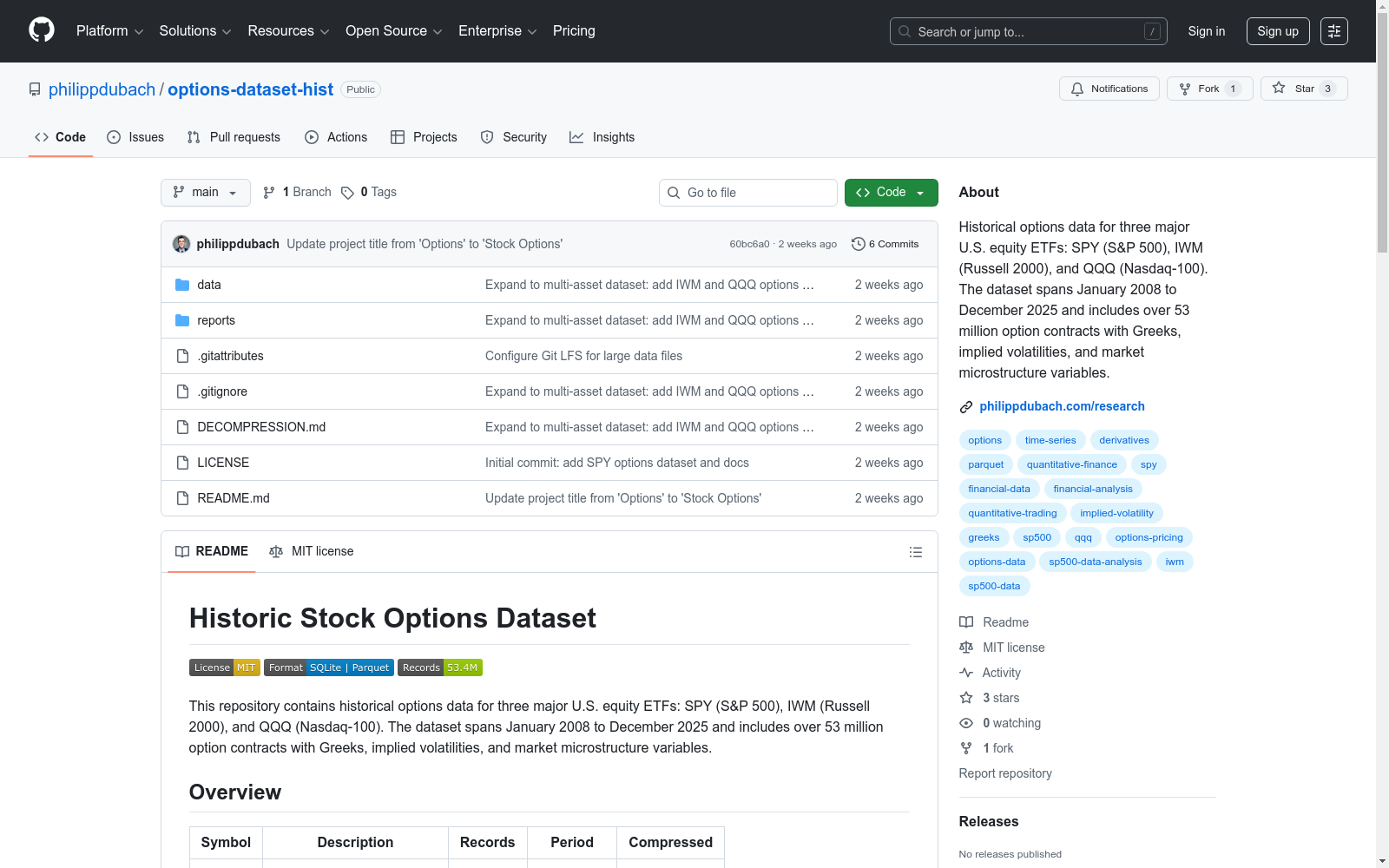
Task: Open the README outline list icon
Action: click(x=915, y=552)
